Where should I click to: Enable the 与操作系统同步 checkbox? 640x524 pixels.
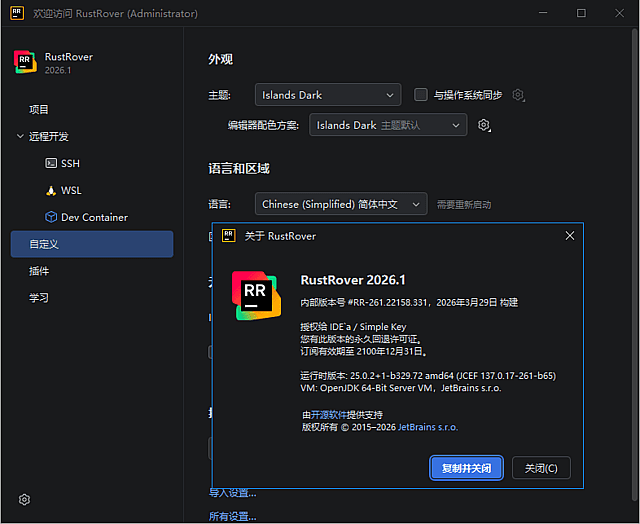coord(421,95)
